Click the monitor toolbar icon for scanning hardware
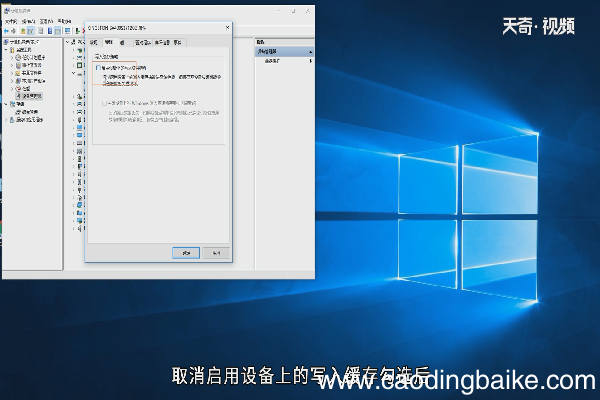Image resolution: width=600 pixels, height=400 pixels. point(67,31)
